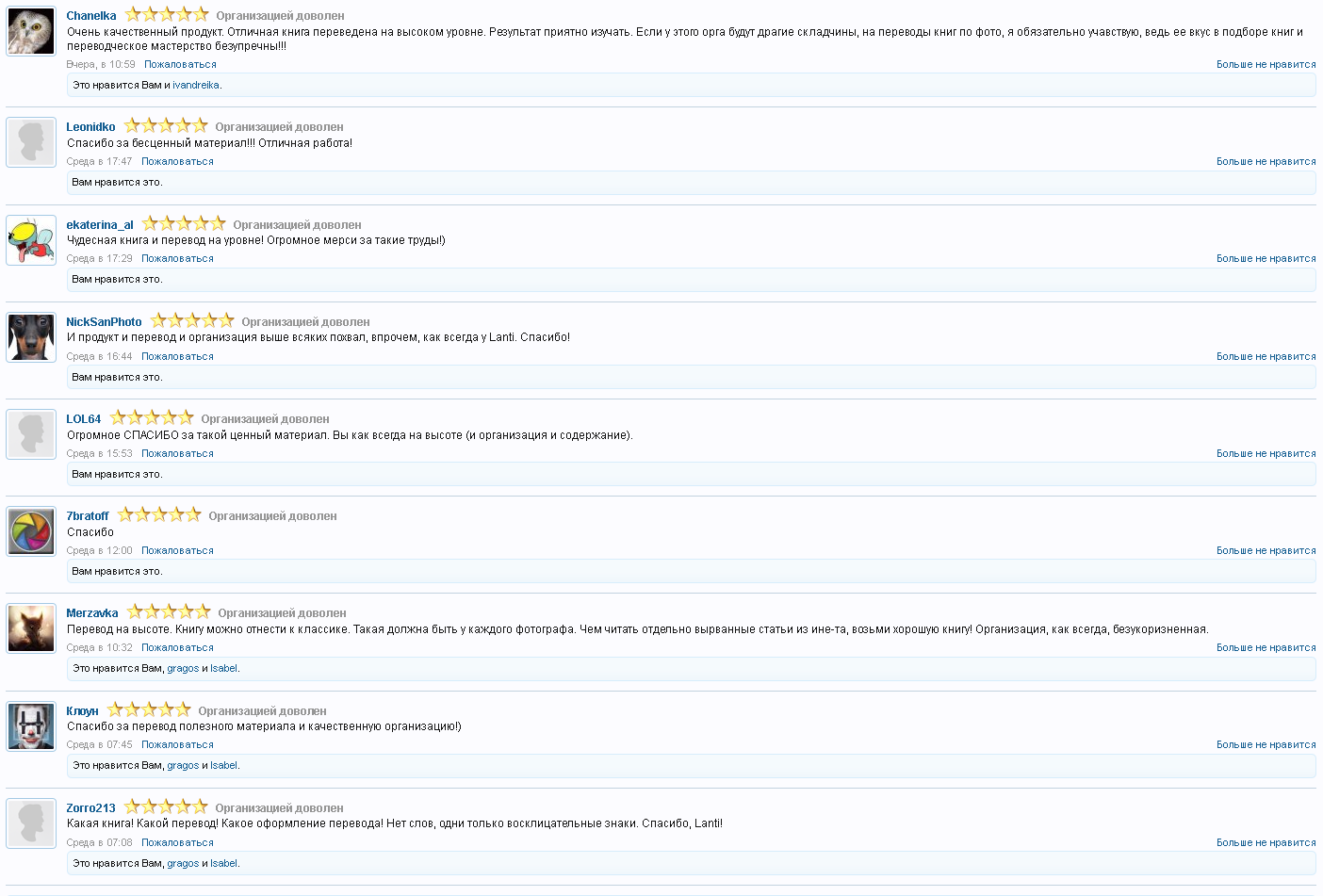The image size is (1323, 896).
Task: Open ivandreika's profile from the likes list
Action: point(196,86)
